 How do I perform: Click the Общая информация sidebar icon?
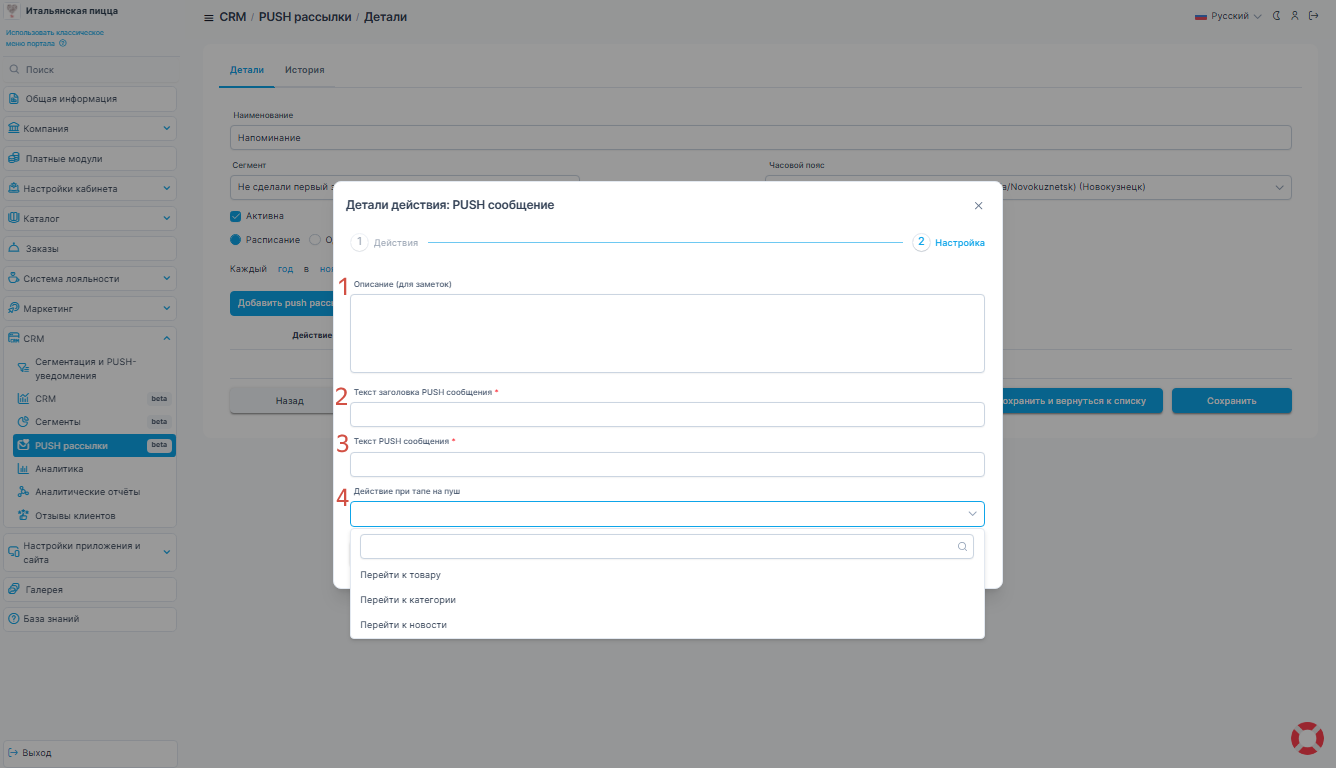coord(14,99)
